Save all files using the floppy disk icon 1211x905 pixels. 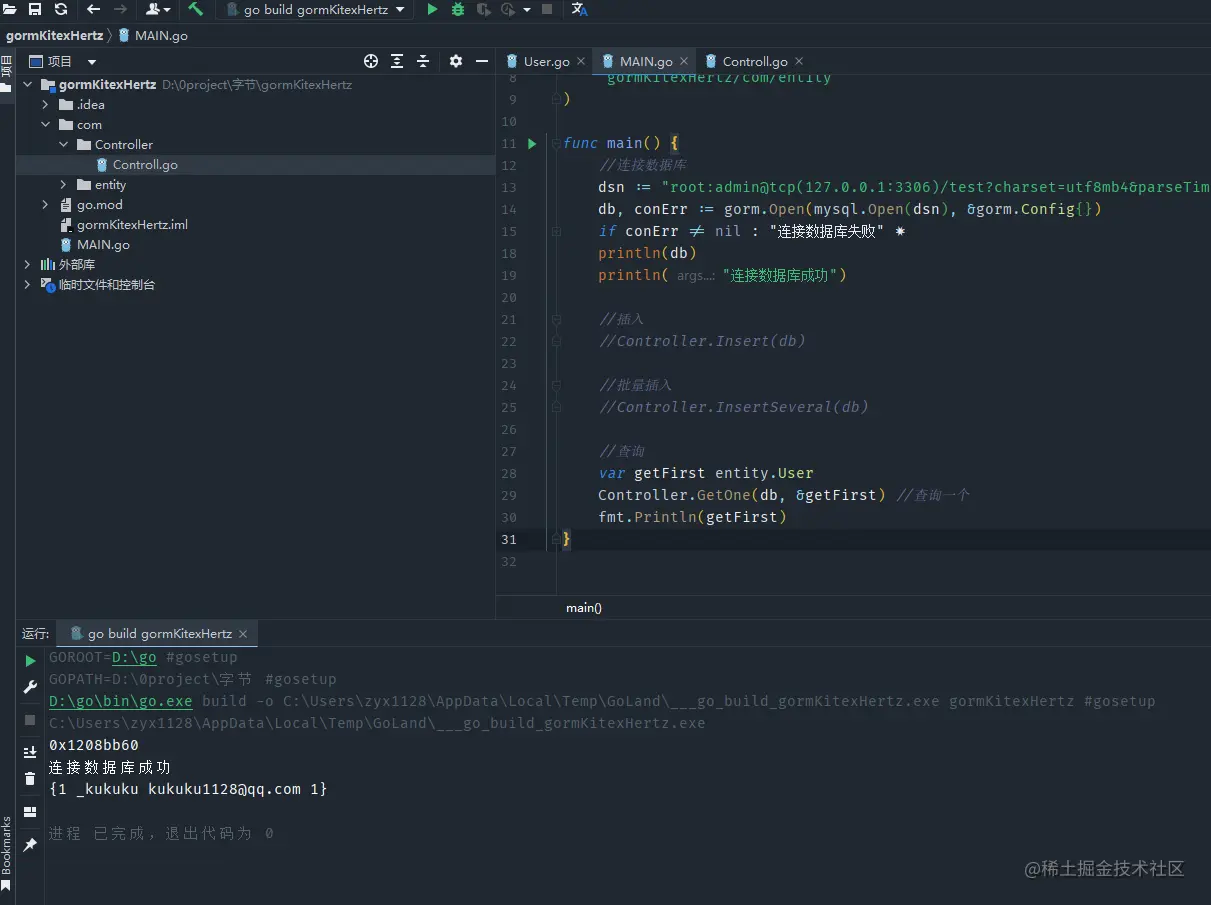point(35,9)
